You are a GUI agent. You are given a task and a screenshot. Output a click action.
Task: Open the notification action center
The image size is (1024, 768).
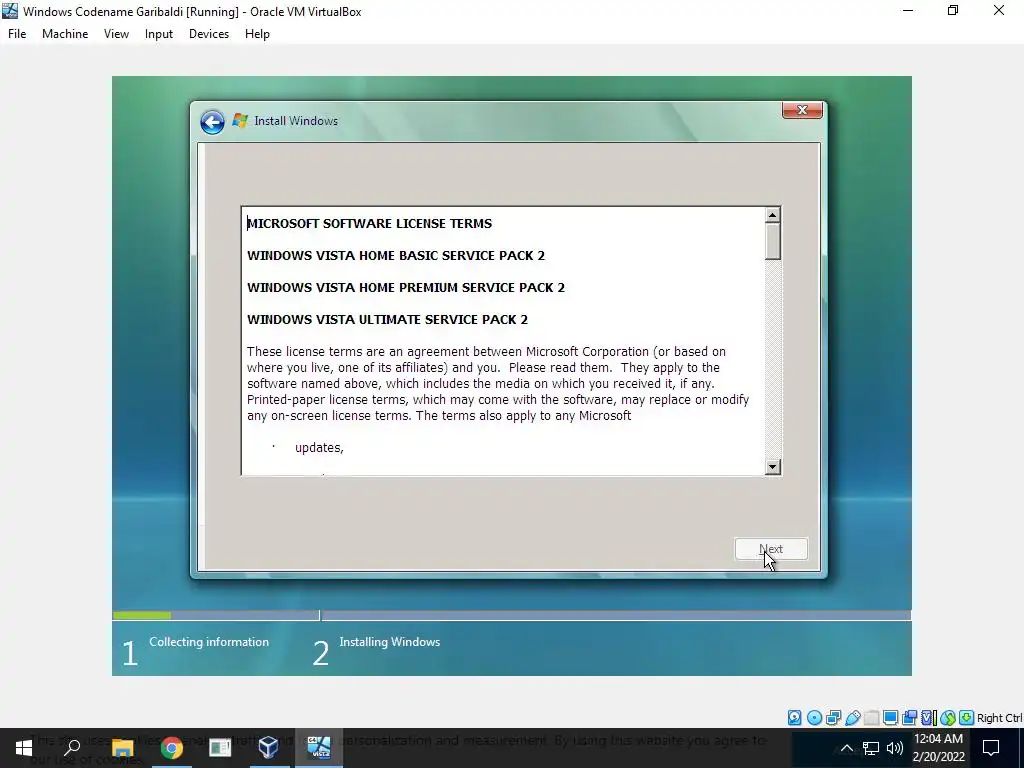(991, 748)
